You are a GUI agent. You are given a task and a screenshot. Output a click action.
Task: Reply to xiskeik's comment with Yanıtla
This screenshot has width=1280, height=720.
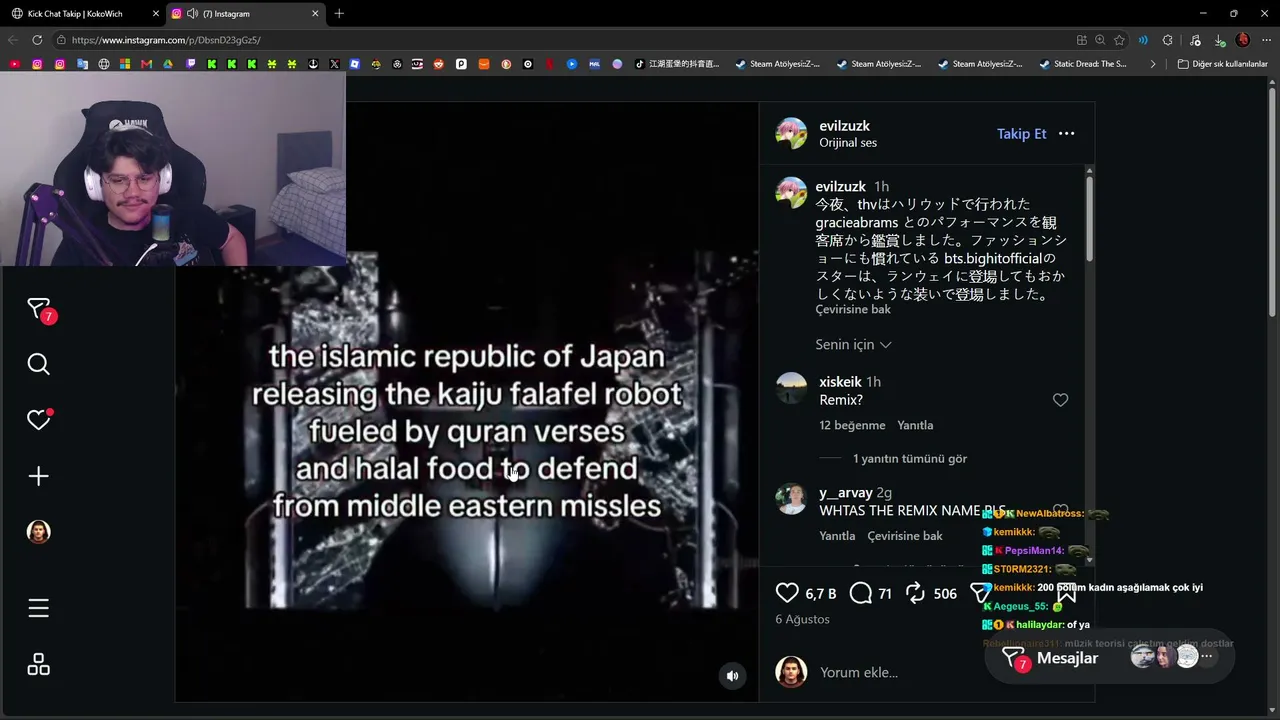tap(915, 426)
